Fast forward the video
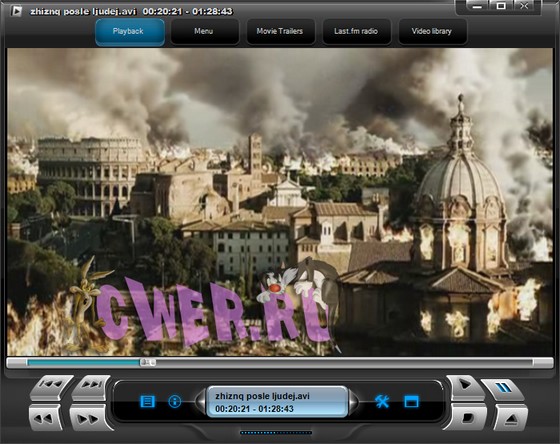Screen dimensions: 560x444 (x=88, y=418)
